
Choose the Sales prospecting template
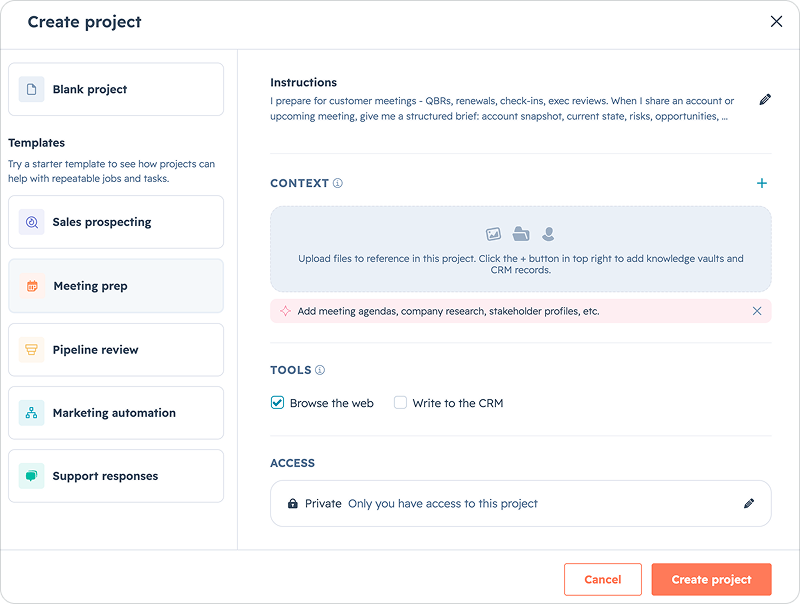116,222
